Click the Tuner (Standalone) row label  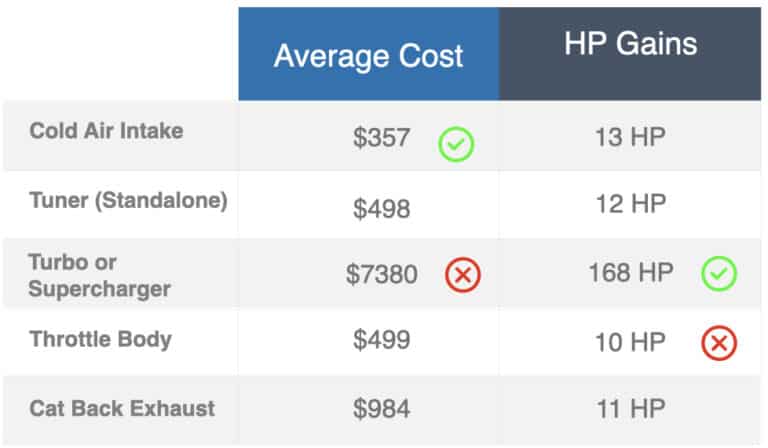tap(128, 200)
